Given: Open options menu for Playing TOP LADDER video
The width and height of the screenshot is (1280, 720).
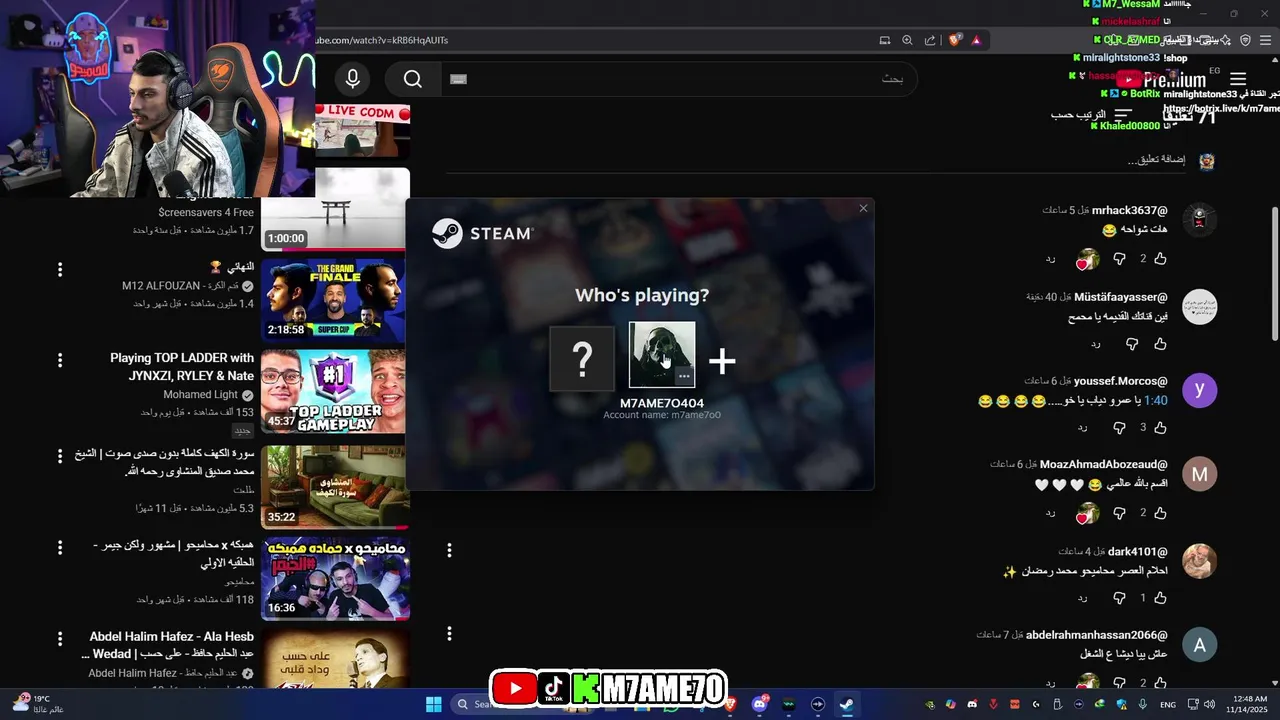Looking at the screenshot, I should click(x=60, y=360).
